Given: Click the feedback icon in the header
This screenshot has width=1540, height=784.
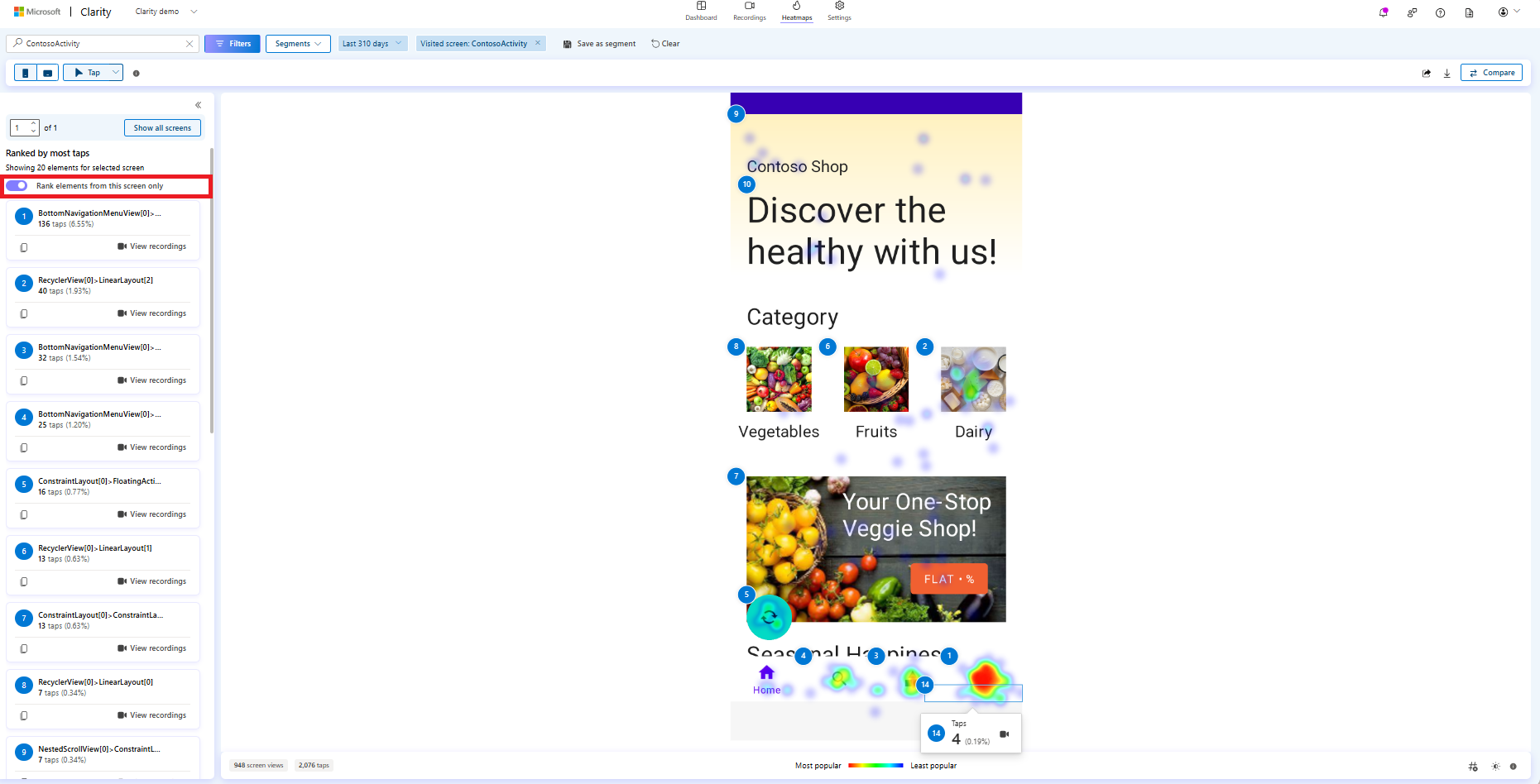Looking at the screenshot, I should (1412, 12).
